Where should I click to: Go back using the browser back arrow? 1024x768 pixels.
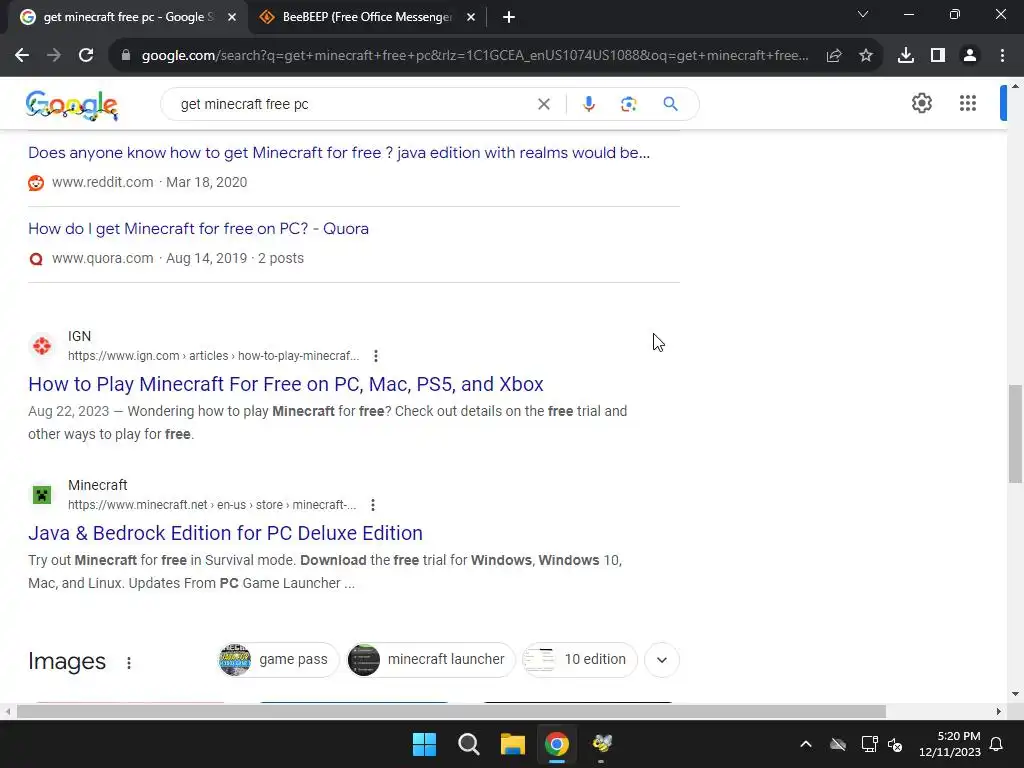tap(22, 56)
